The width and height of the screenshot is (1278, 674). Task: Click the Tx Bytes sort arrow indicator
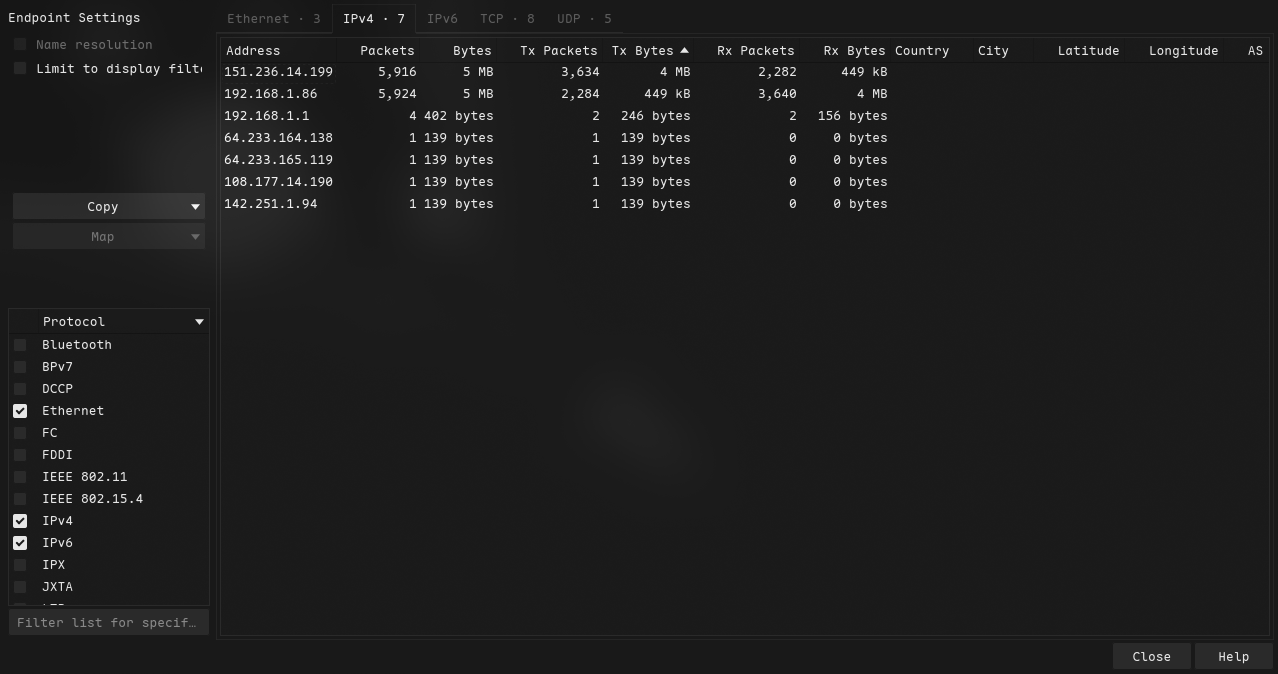pos(684,50)
